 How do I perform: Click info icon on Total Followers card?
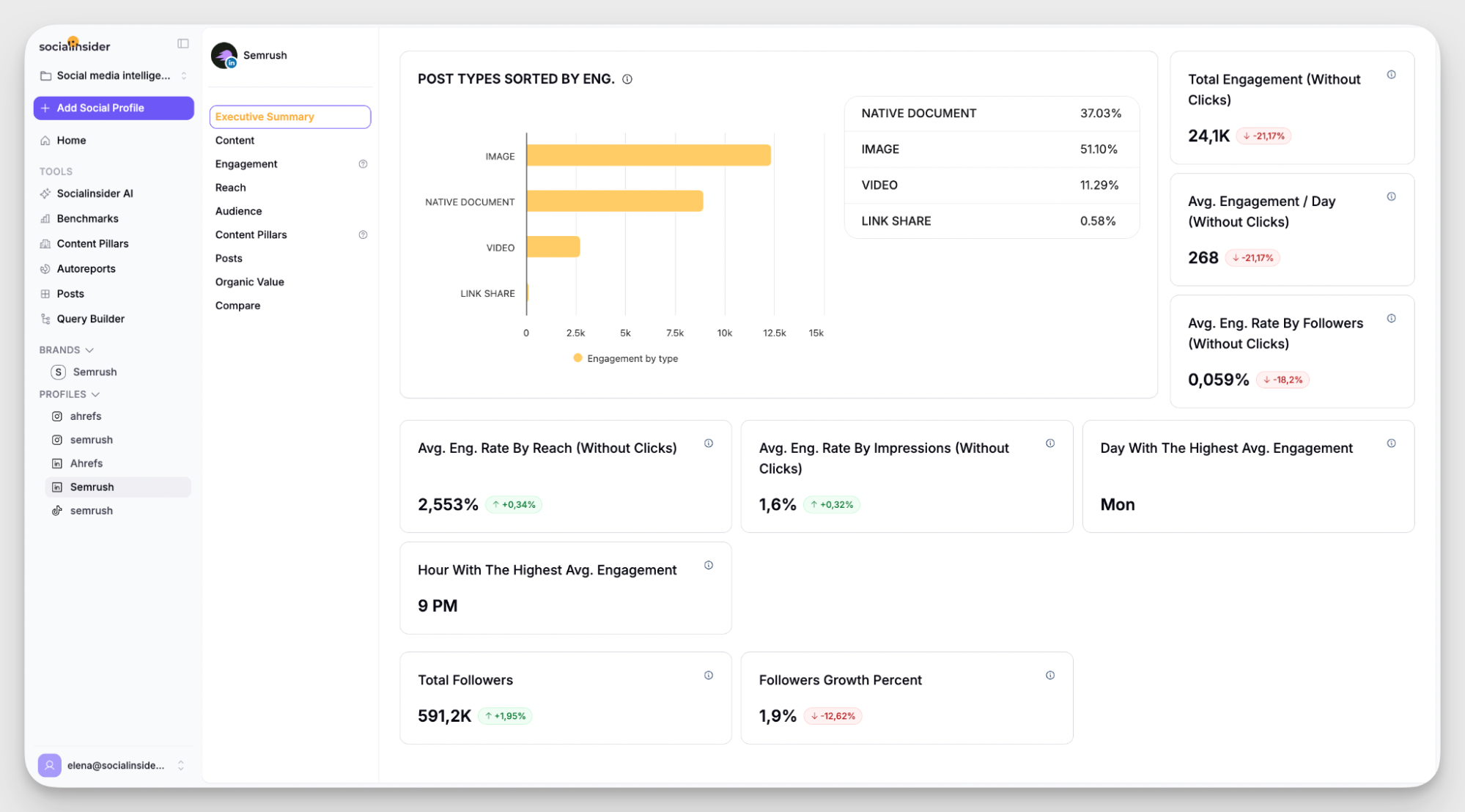tap(709, 676)
